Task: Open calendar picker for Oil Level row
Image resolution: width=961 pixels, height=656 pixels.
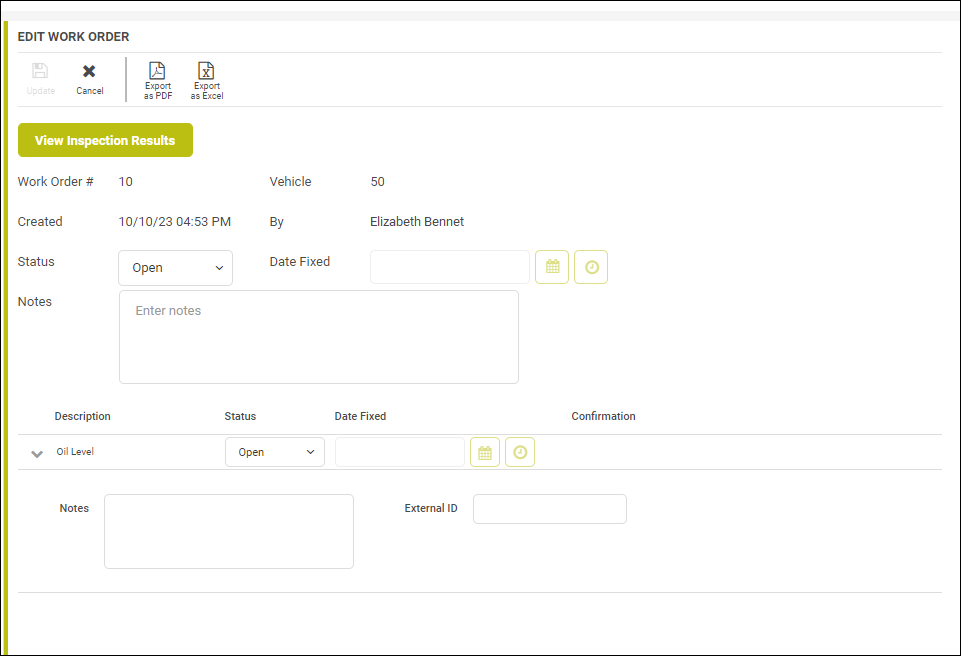Action: coord(485,452)
